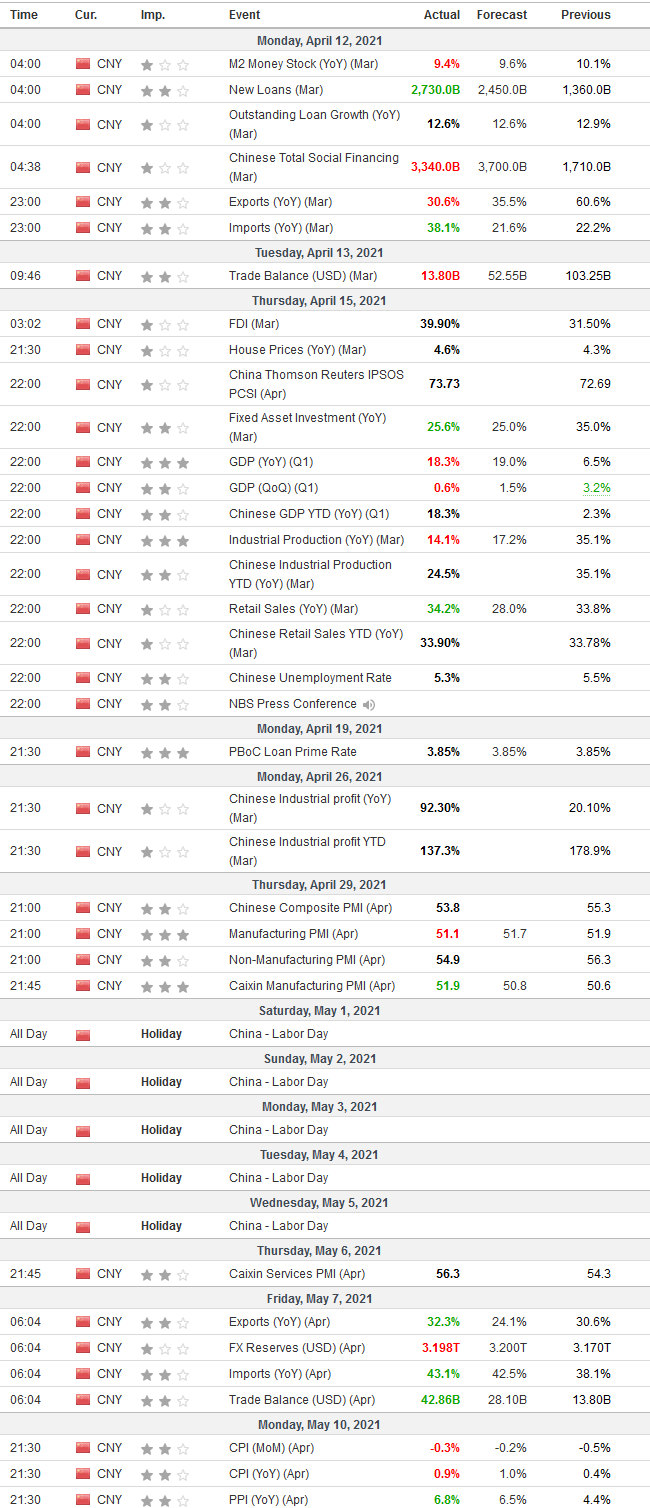
Task: Open the Industrial Production (YoY) (Mar) event
Action: [x=316, y=540]
